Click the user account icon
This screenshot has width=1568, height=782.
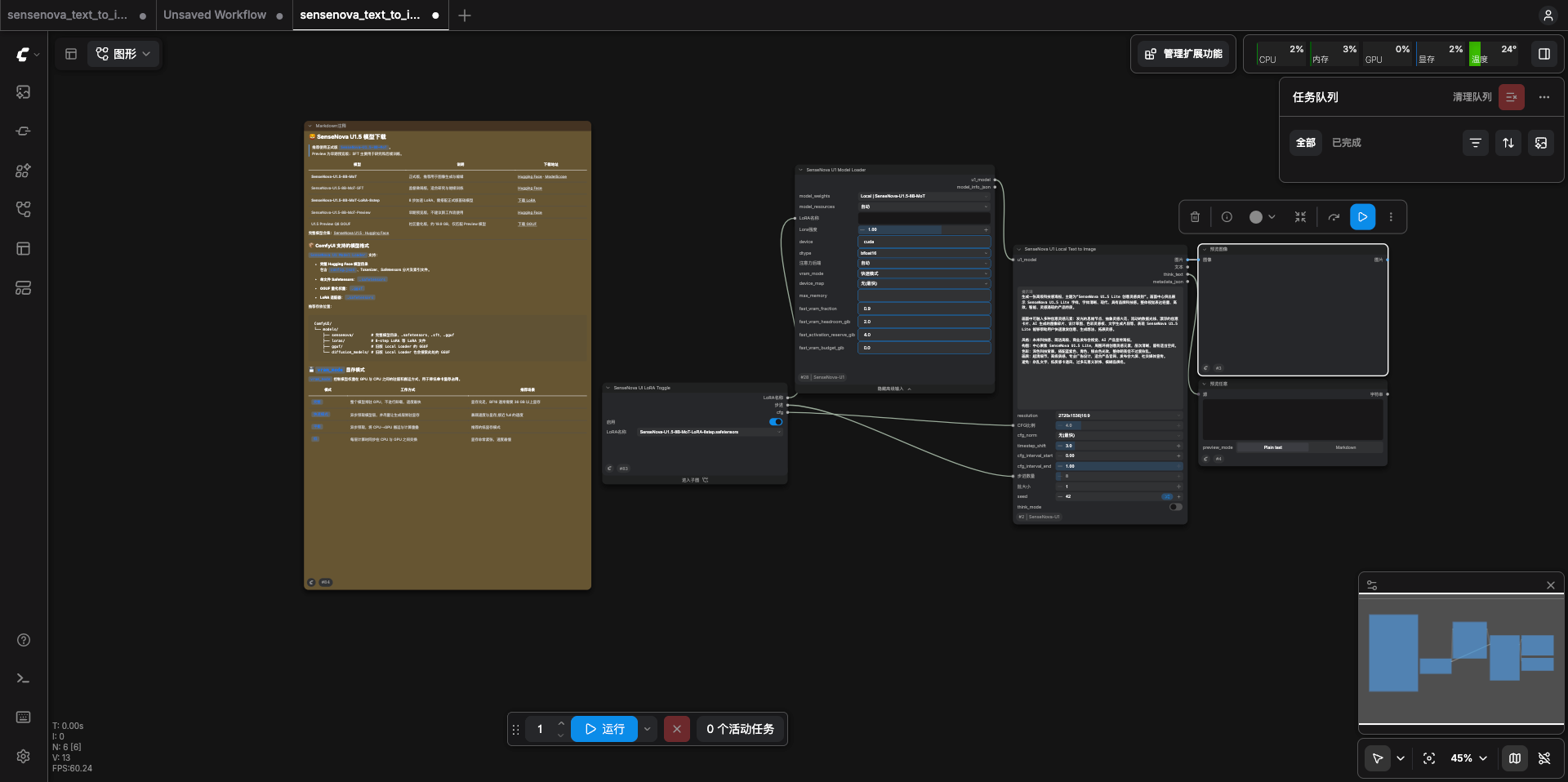coord(1548,16)
